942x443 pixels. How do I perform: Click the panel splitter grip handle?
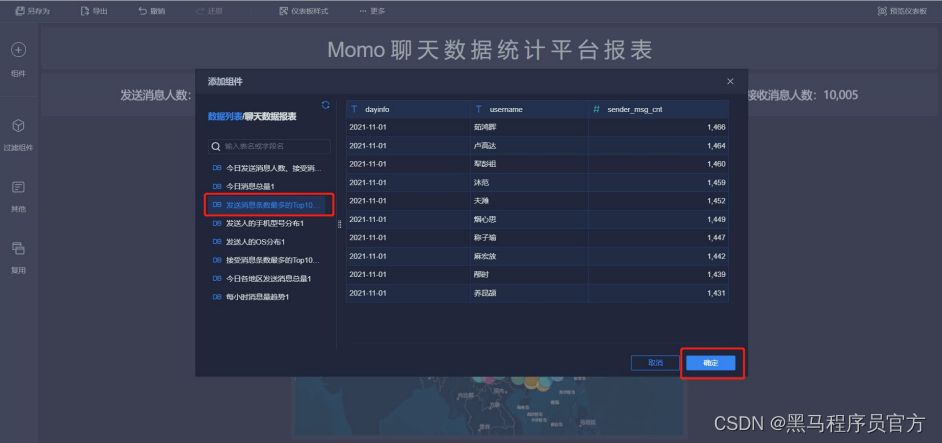point(339,224)
